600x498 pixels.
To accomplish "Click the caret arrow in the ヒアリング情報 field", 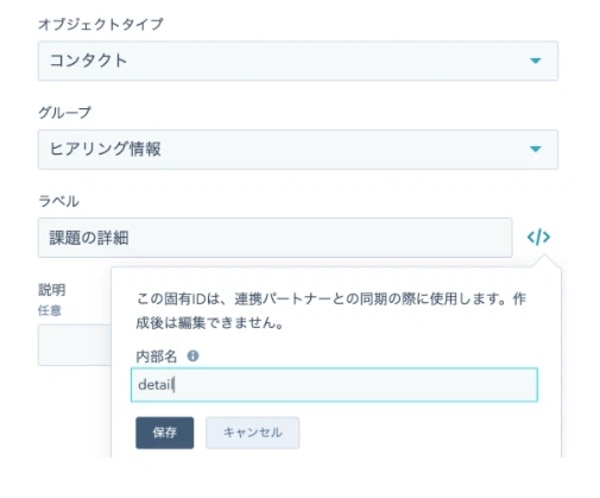I will (535, 149).
